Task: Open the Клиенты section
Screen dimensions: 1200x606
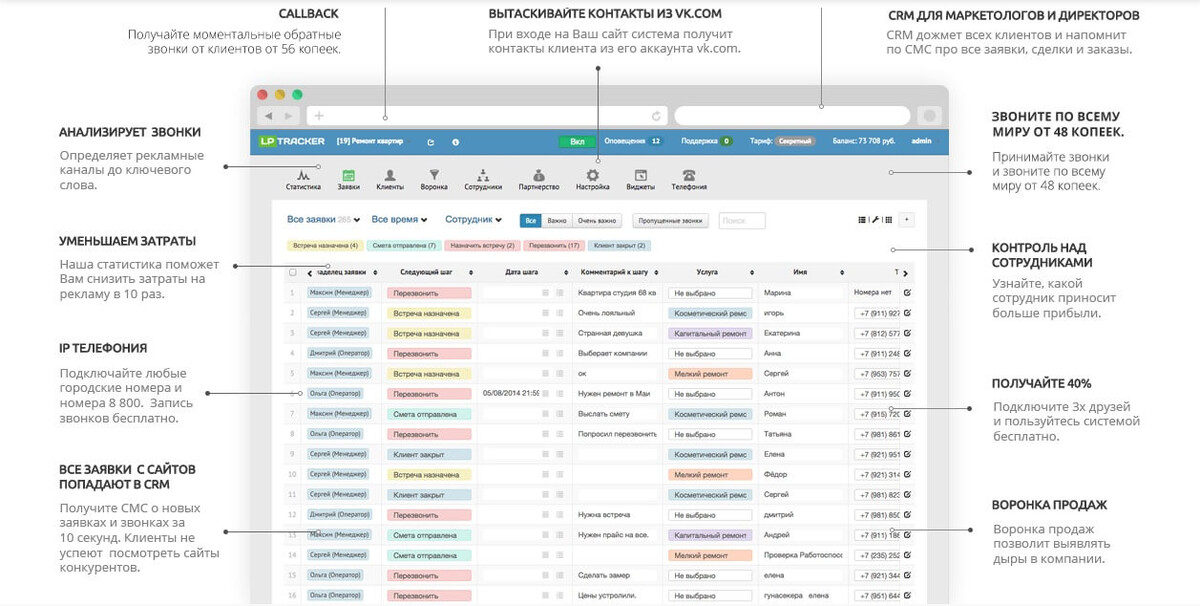Action: [390, 180]
